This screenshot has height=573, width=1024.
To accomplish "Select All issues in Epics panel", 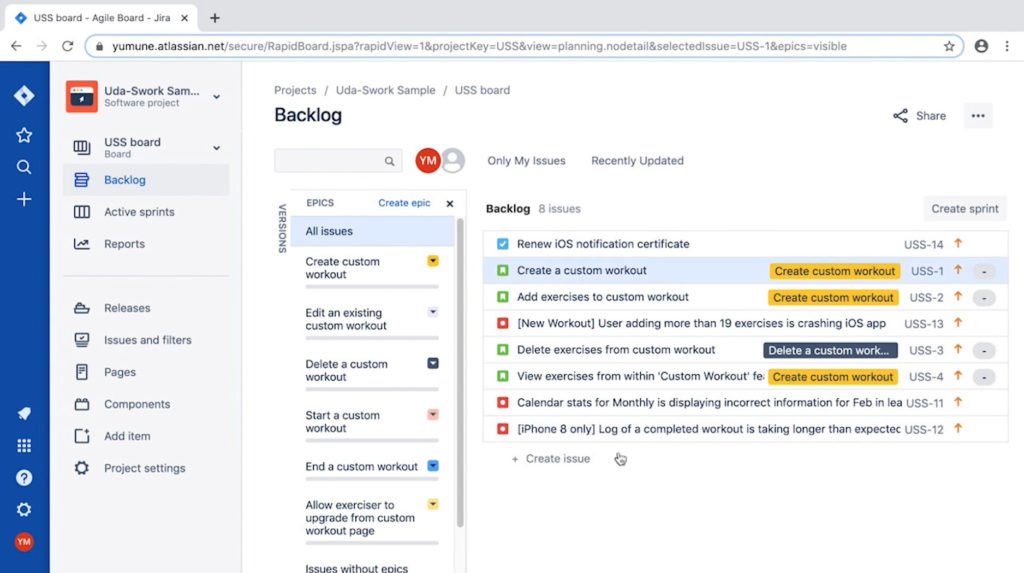I will 372,231.
